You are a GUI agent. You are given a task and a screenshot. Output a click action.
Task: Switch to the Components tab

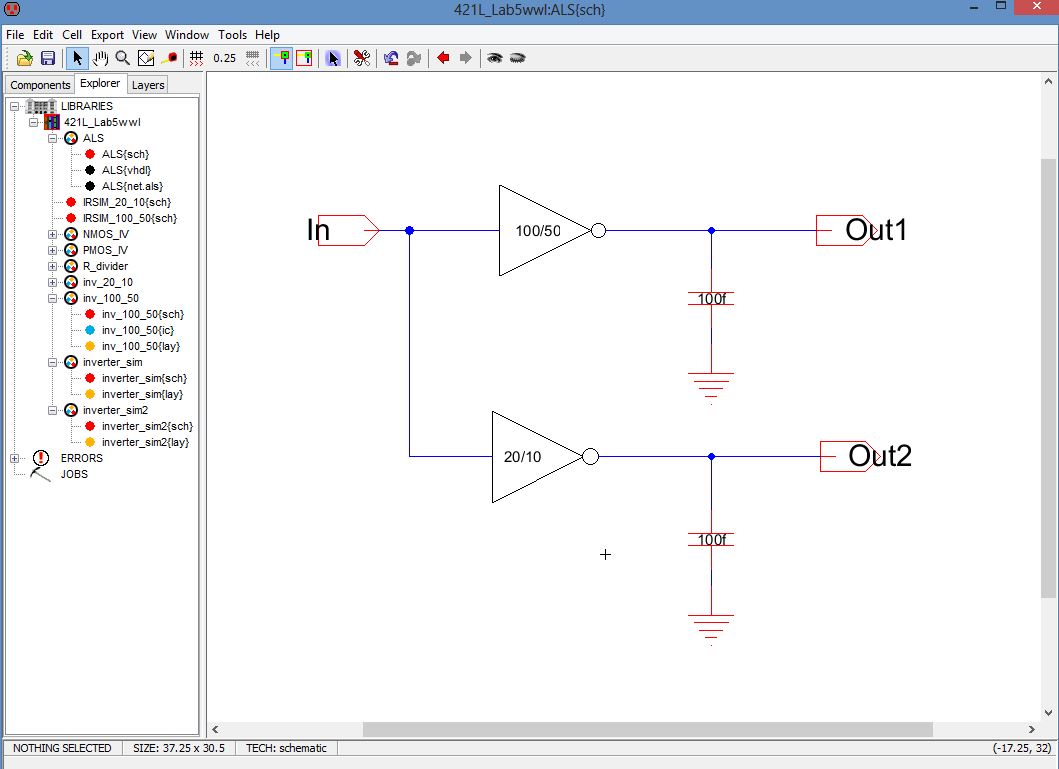pyautogui.click(x=40, y=85)
